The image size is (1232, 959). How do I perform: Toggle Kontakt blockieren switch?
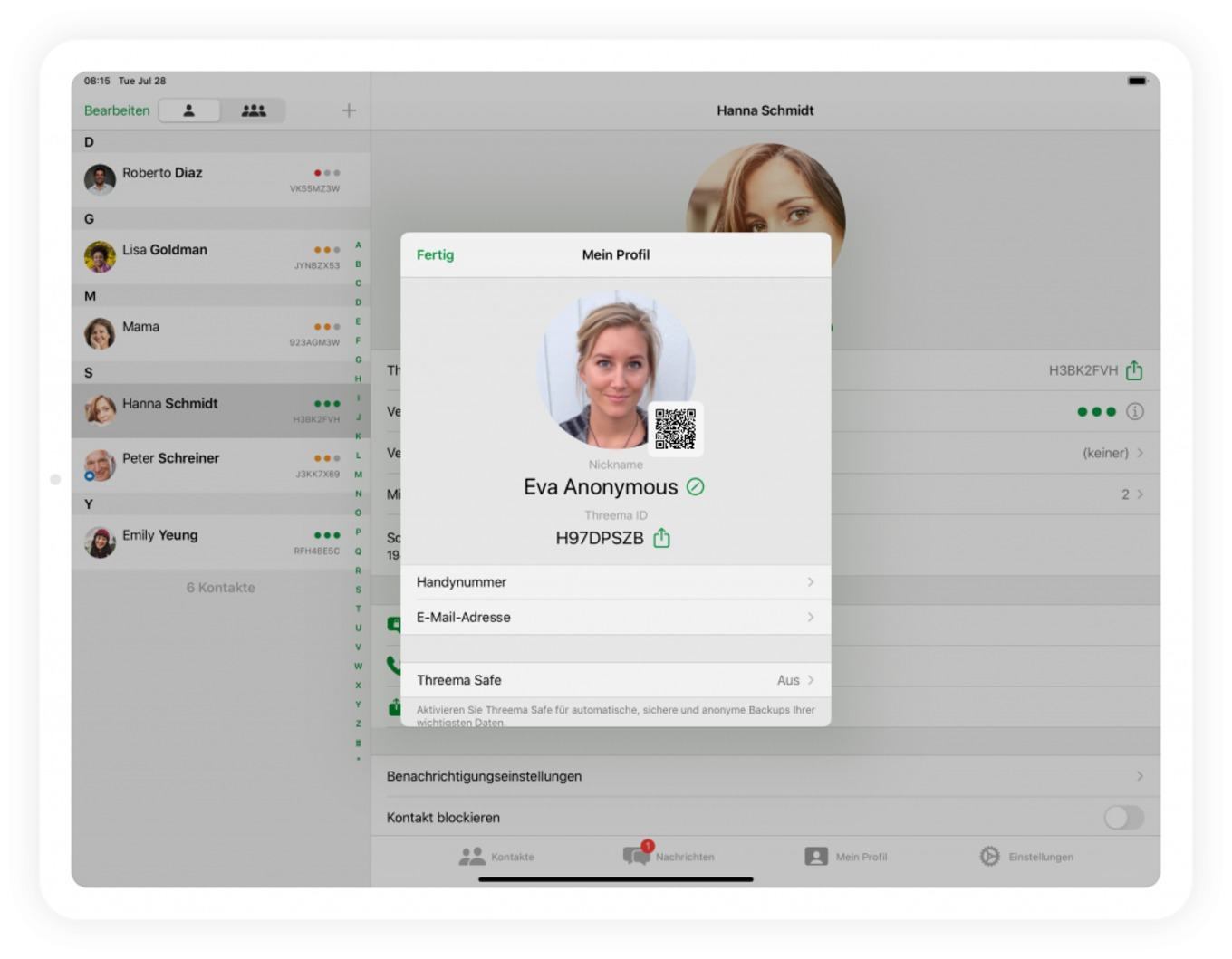coord(1123,818)
